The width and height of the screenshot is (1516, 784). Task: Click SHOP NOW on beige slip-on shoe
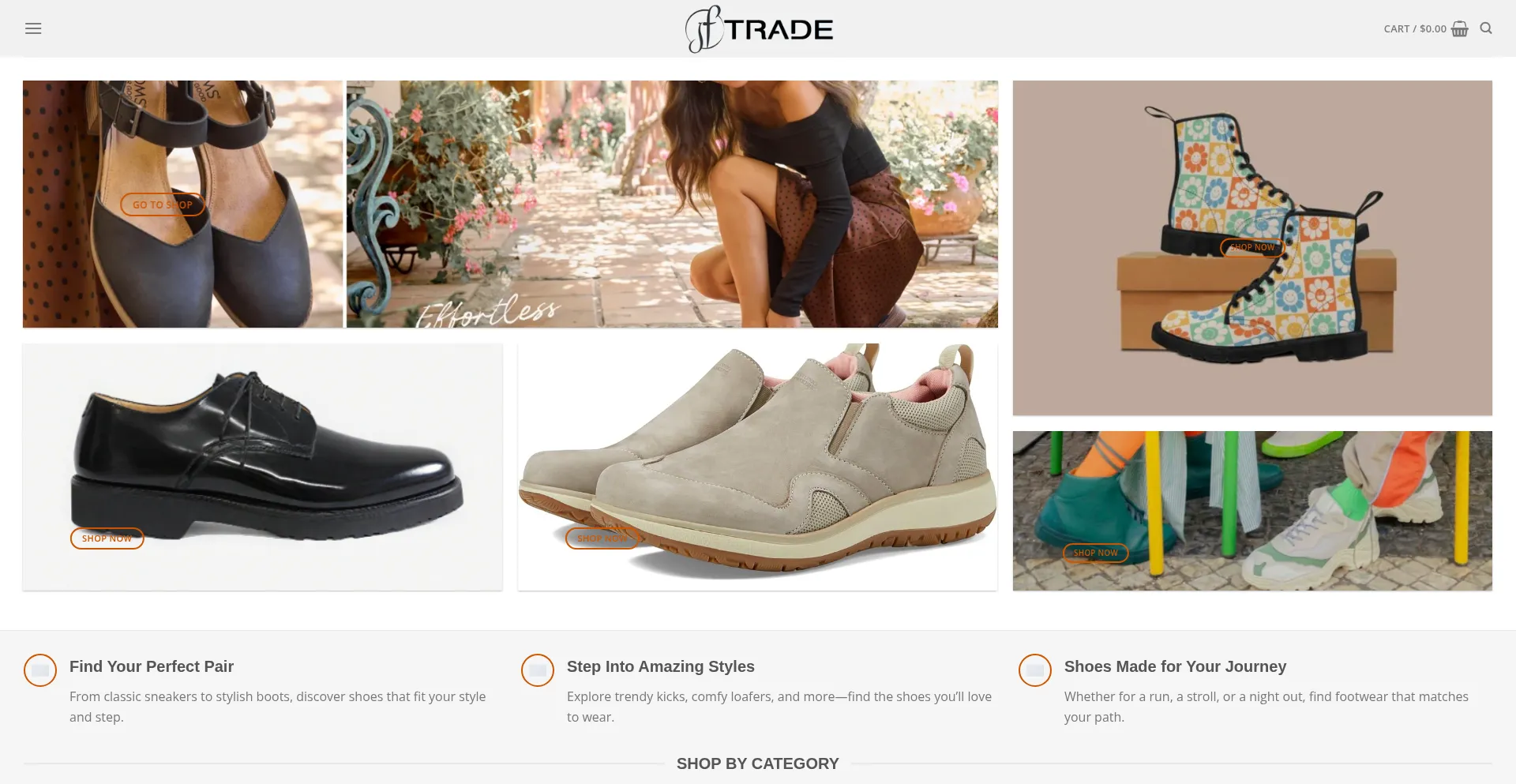point(602,538)
